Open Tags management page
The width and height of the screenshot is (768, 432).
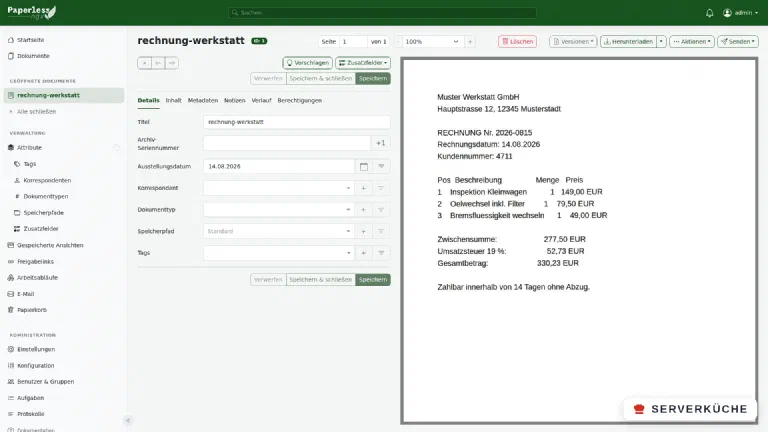pos(29,164)
